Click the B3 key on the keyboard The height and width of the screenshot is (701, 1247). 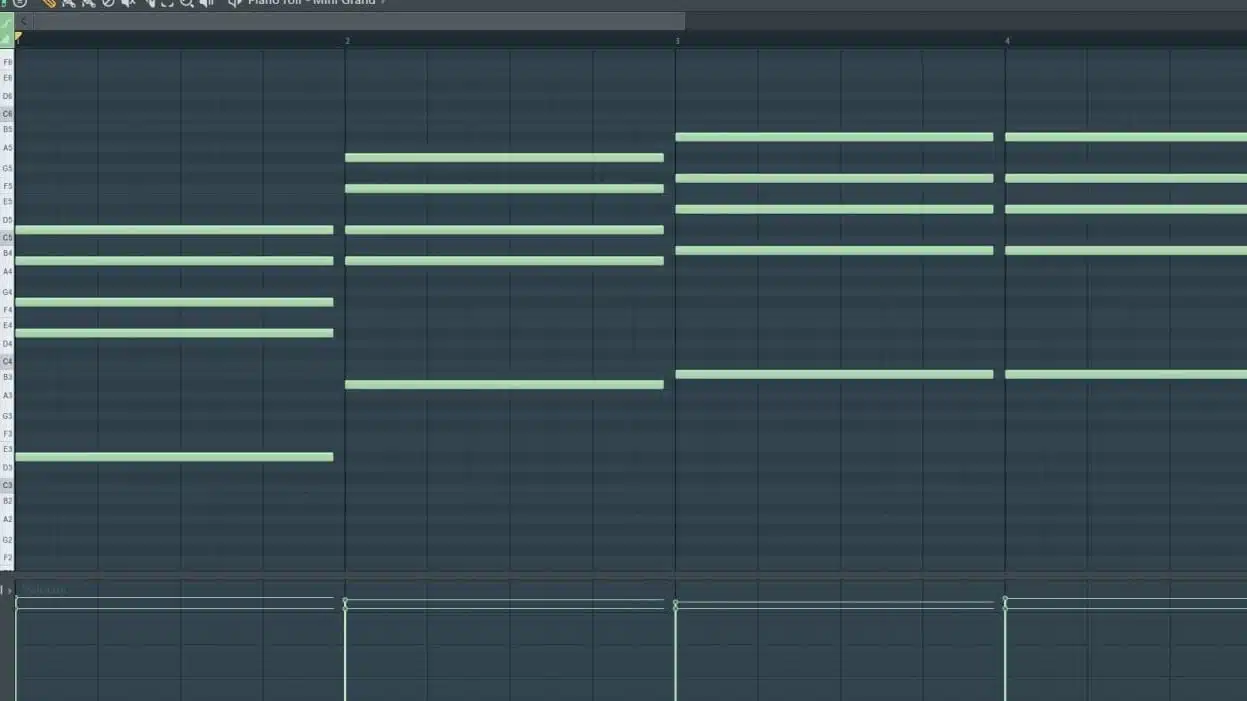click(x=7, y=377)
